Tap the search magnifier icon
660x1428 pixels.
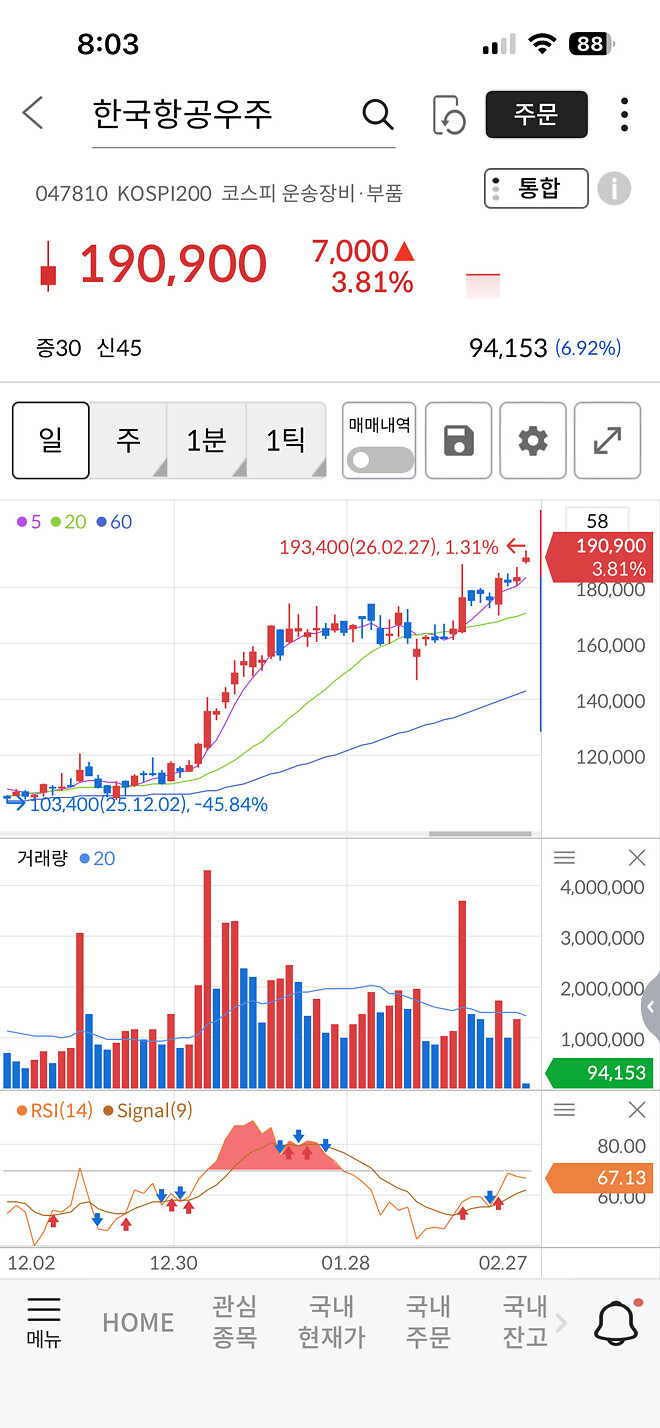click(377, 115)
